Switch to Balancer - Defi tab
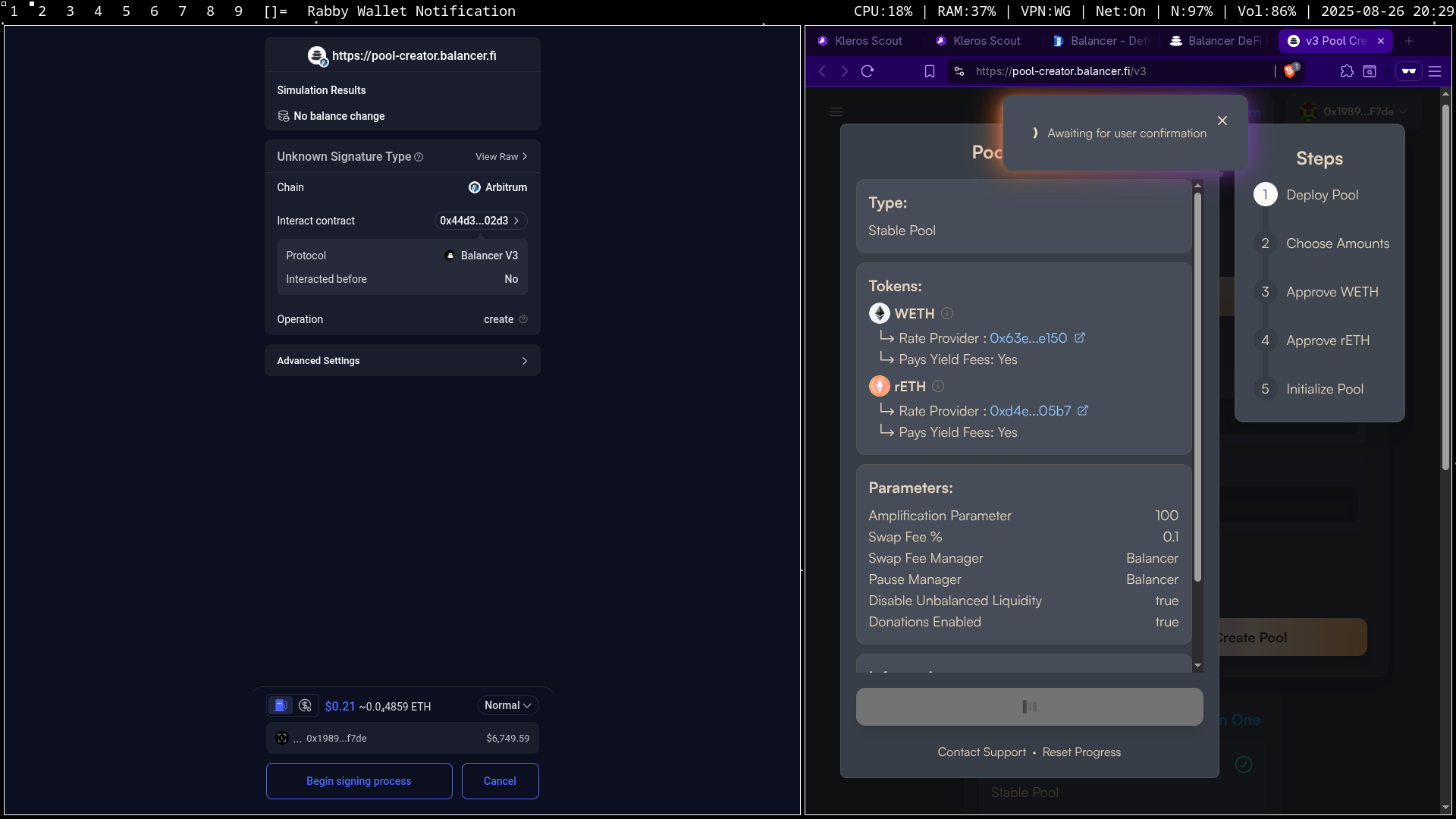The width and height of the screenshot is (1456, 819). pyautogui.click(x=1100, y=41)
